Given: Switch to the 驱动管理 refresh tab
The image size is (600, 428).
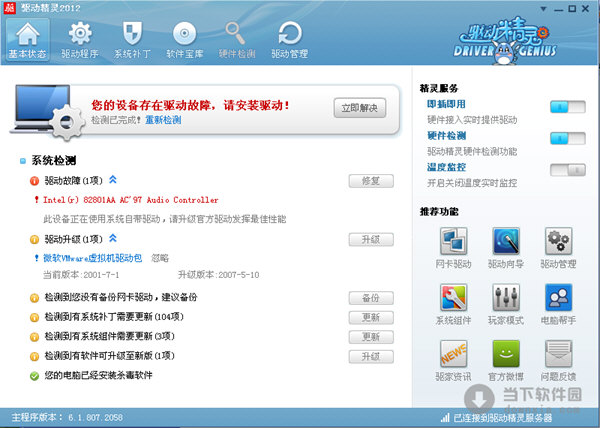Looking at the screenshot, I should click(x=290, y=40).
